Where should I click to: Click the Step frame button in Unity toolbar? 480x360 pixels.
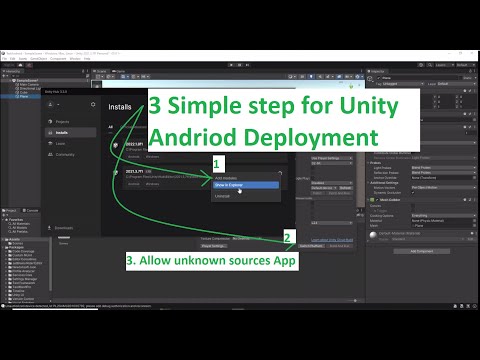tap(247, 65)
